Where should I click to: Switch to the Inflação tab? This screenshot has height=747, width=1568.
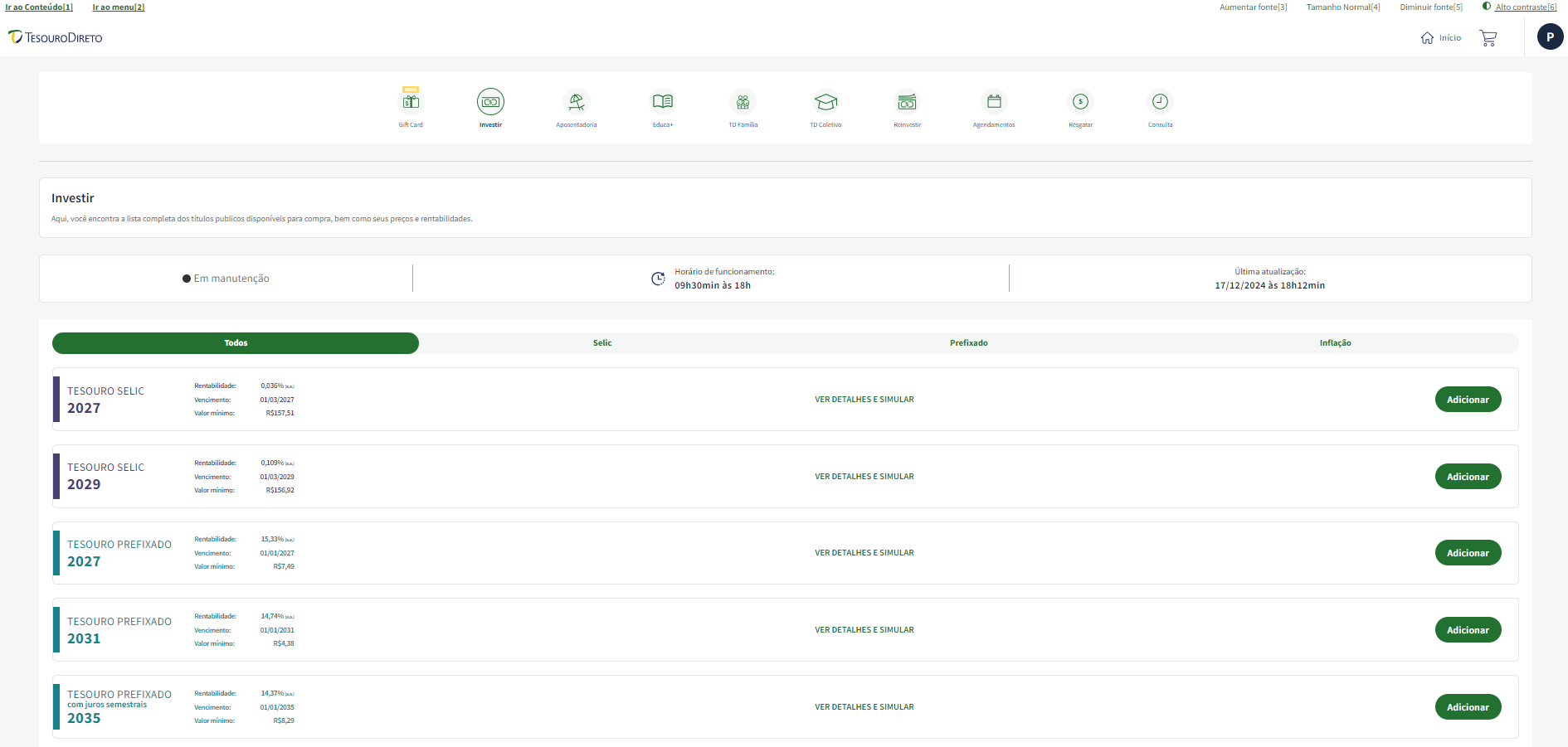click(x=1336, y=343)
